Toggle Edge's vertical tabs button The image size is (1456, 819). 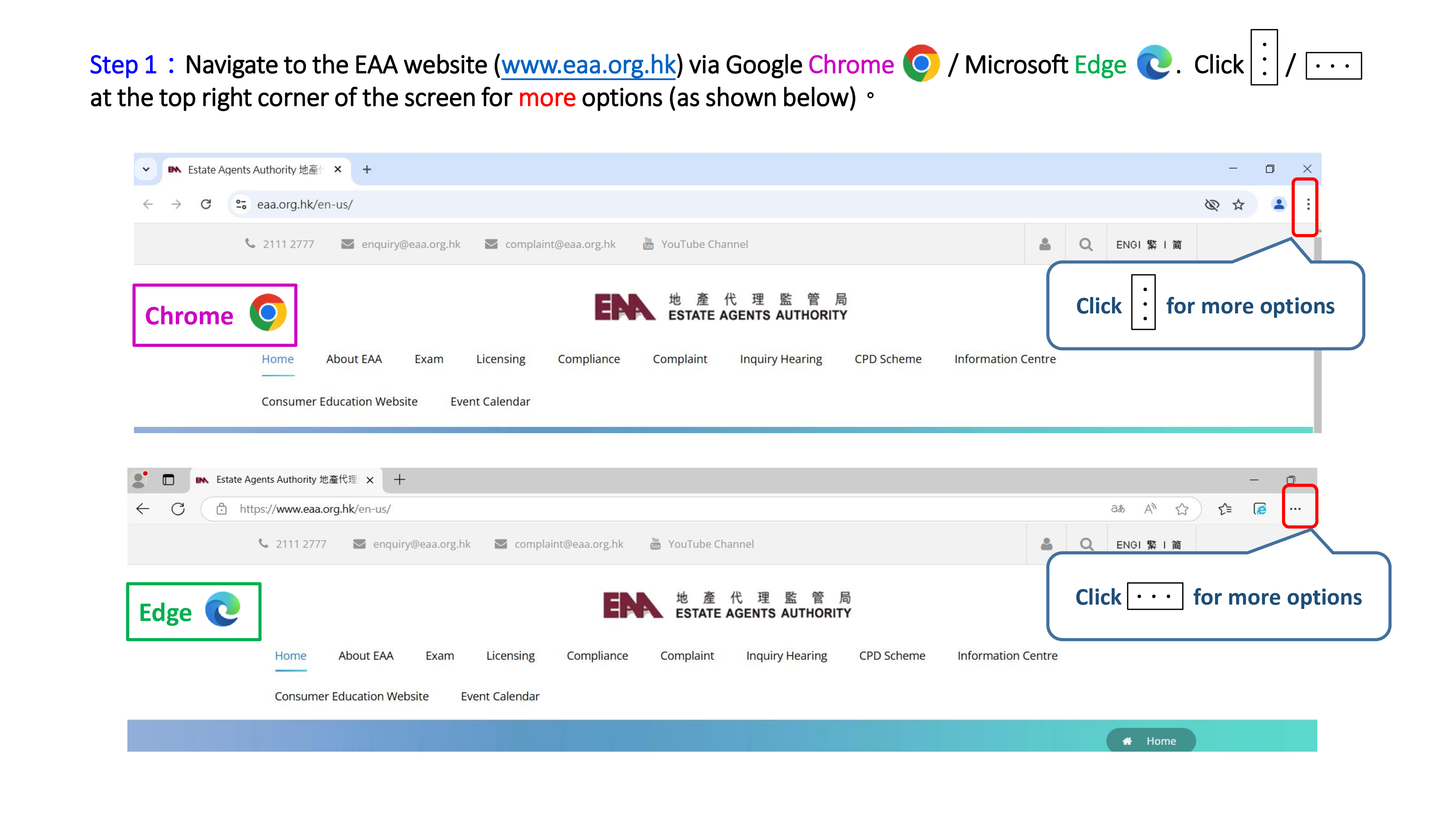click(169, 479)
